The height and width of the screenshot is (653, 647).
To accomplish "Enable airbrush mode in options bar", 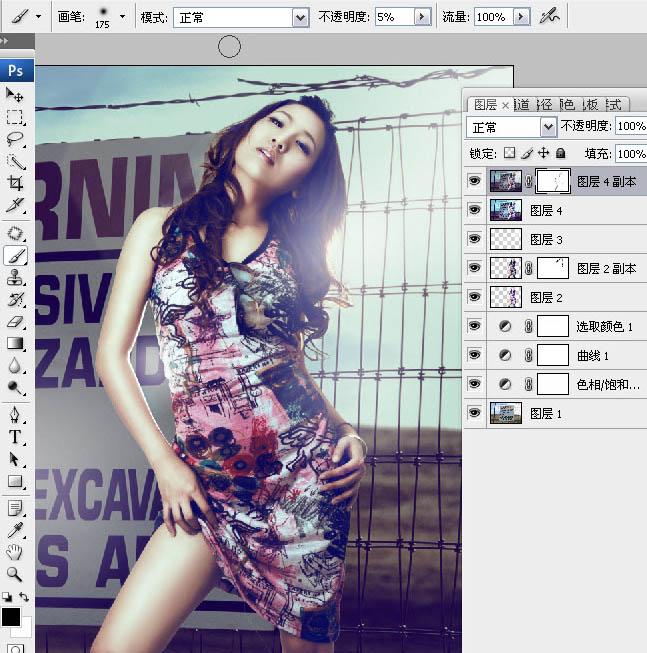I will [549, 17].
